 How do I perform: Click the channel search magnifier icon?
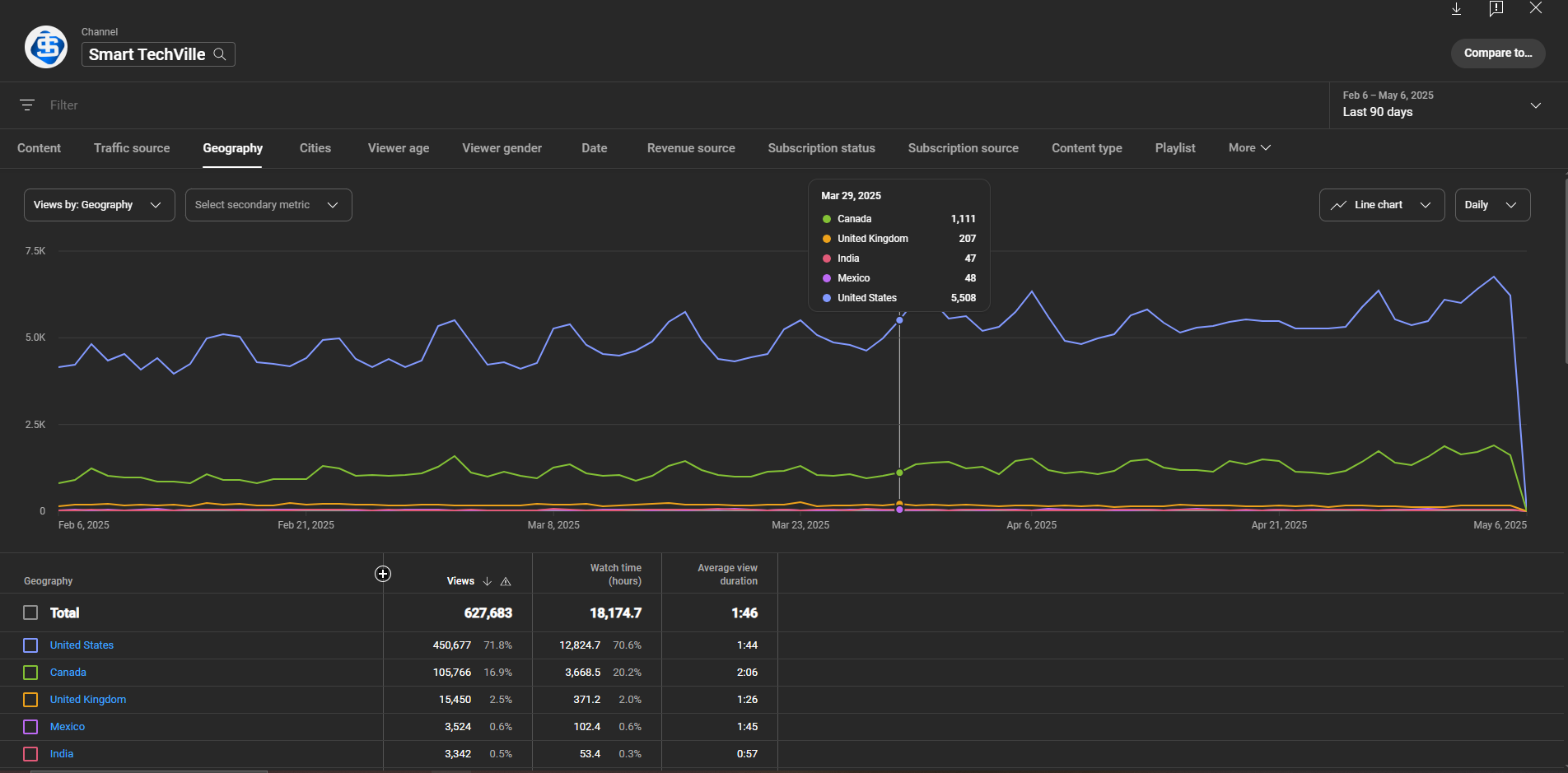220,54
